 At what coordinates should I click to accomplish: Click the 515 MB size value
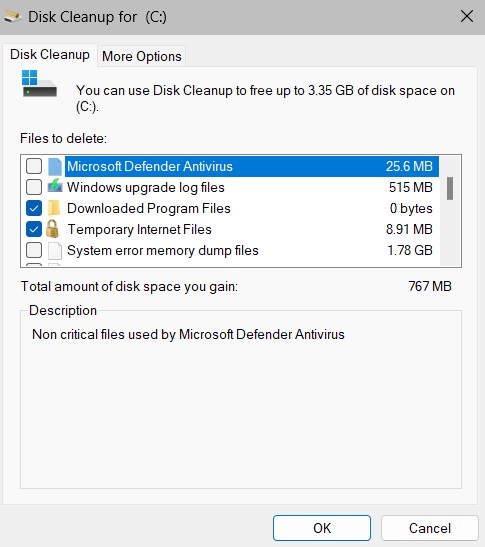(x=411, y=187)
